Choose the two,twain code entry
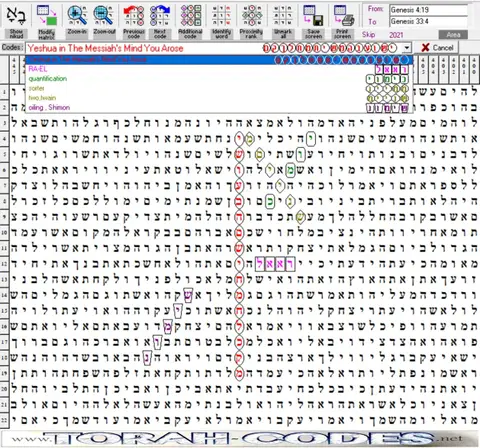480x448 pixels. (x=219, y=98)
